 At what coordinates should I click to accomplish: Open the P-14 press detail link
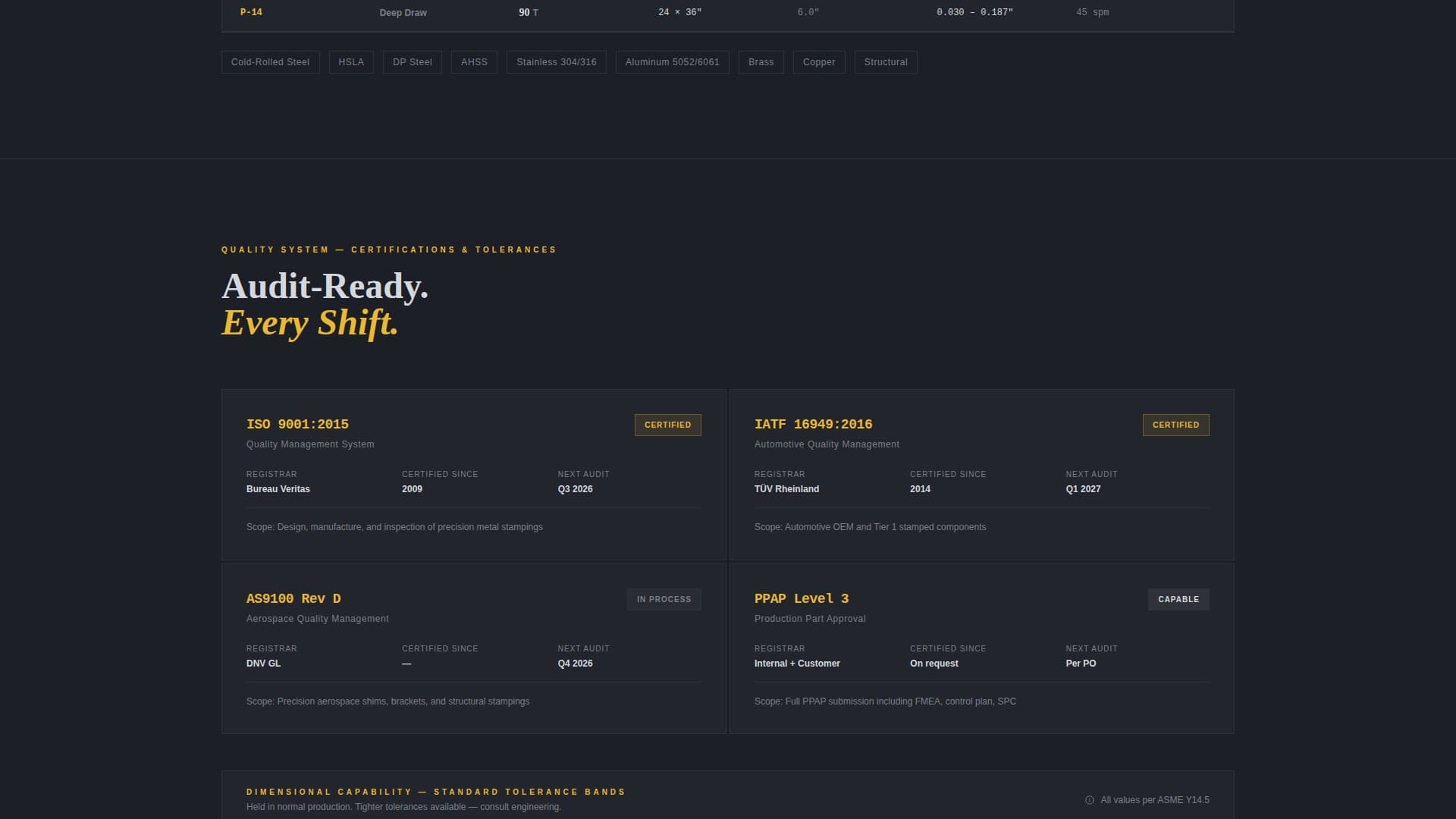coord(251,12)
